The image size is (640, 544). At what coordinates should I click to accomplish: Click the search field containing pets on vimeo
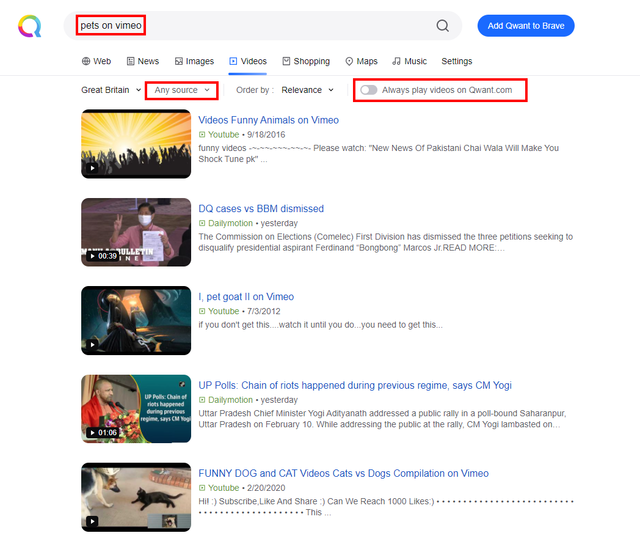click(263, 26)
